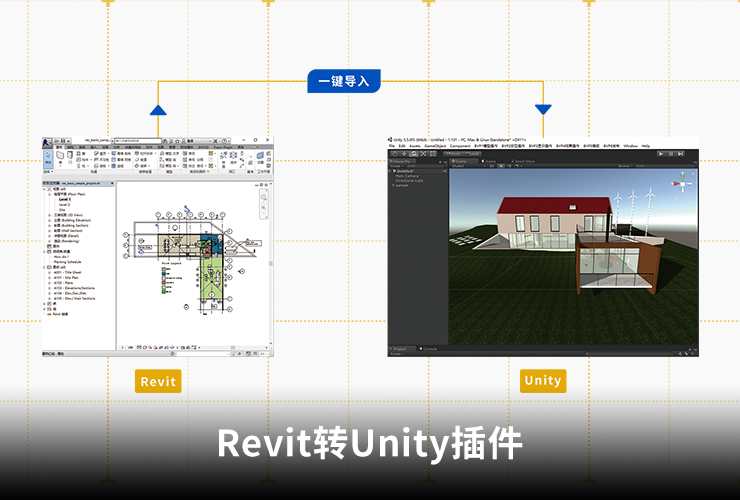Select sheet A001 - Title Sheet

coord(67,272)
